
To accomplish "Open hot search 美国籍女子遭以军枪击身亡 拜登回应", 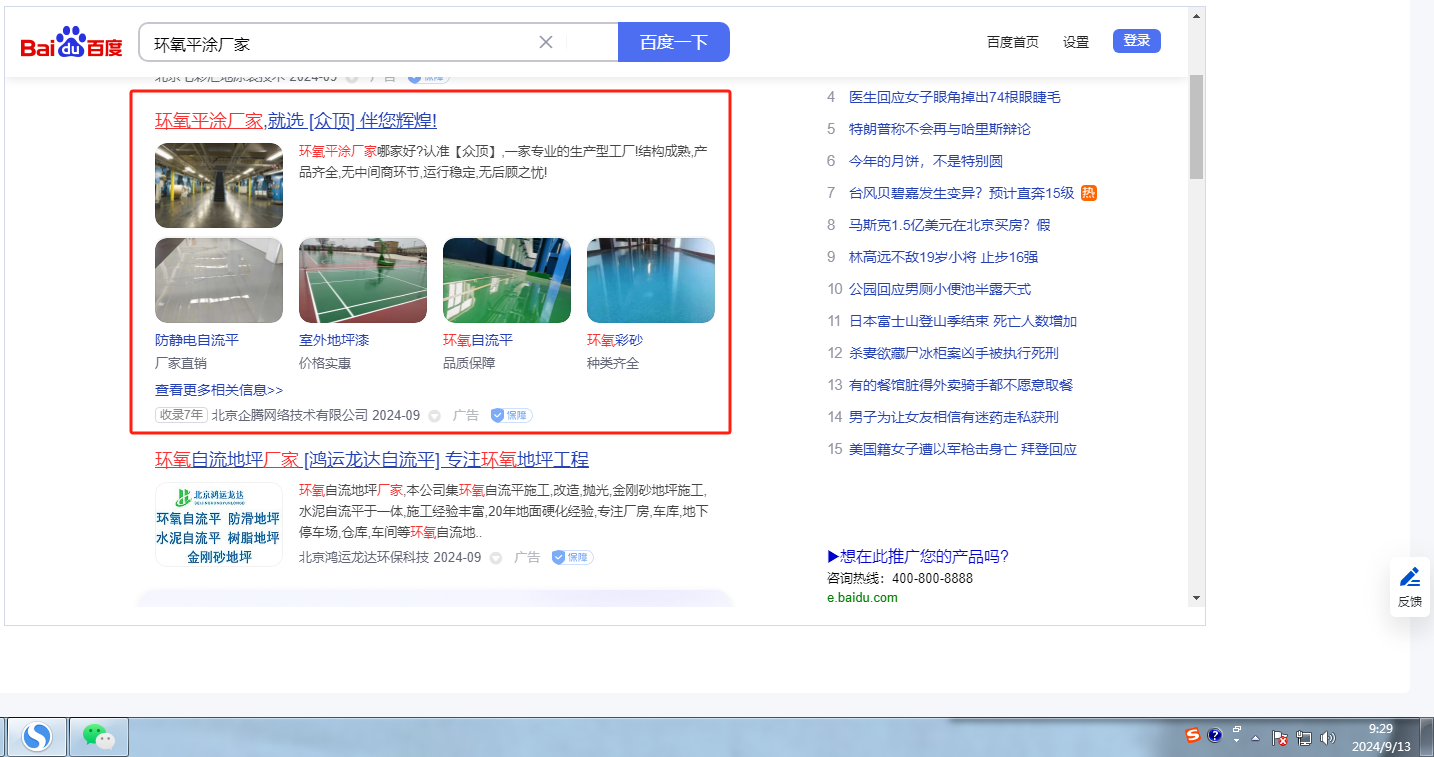I will coord(963,449).
